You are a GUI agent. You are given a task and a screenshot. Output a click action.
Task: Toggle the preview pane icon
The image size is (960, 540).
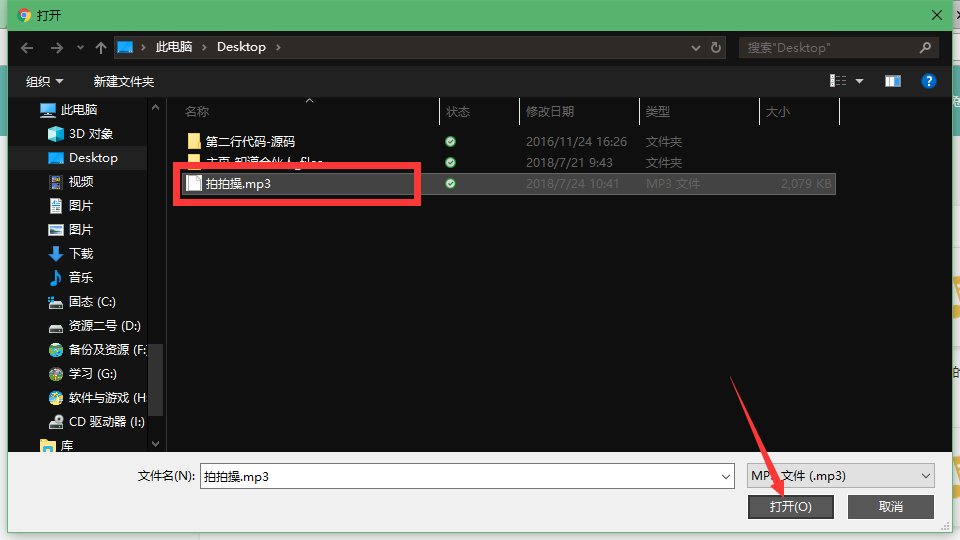pyautogui.click(x=893, y=81)
